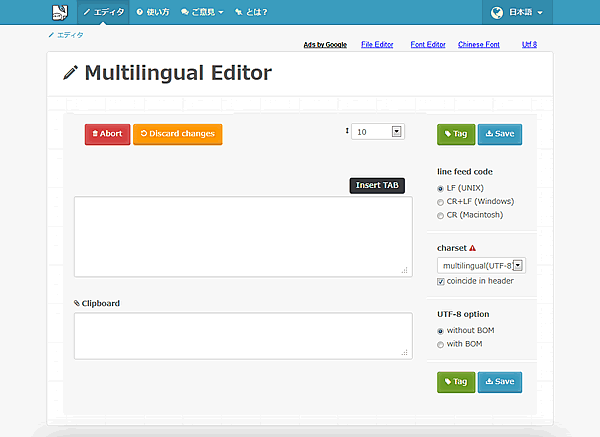
Task: Open the ご意見 menu in navbar
Action: [202, 13]
